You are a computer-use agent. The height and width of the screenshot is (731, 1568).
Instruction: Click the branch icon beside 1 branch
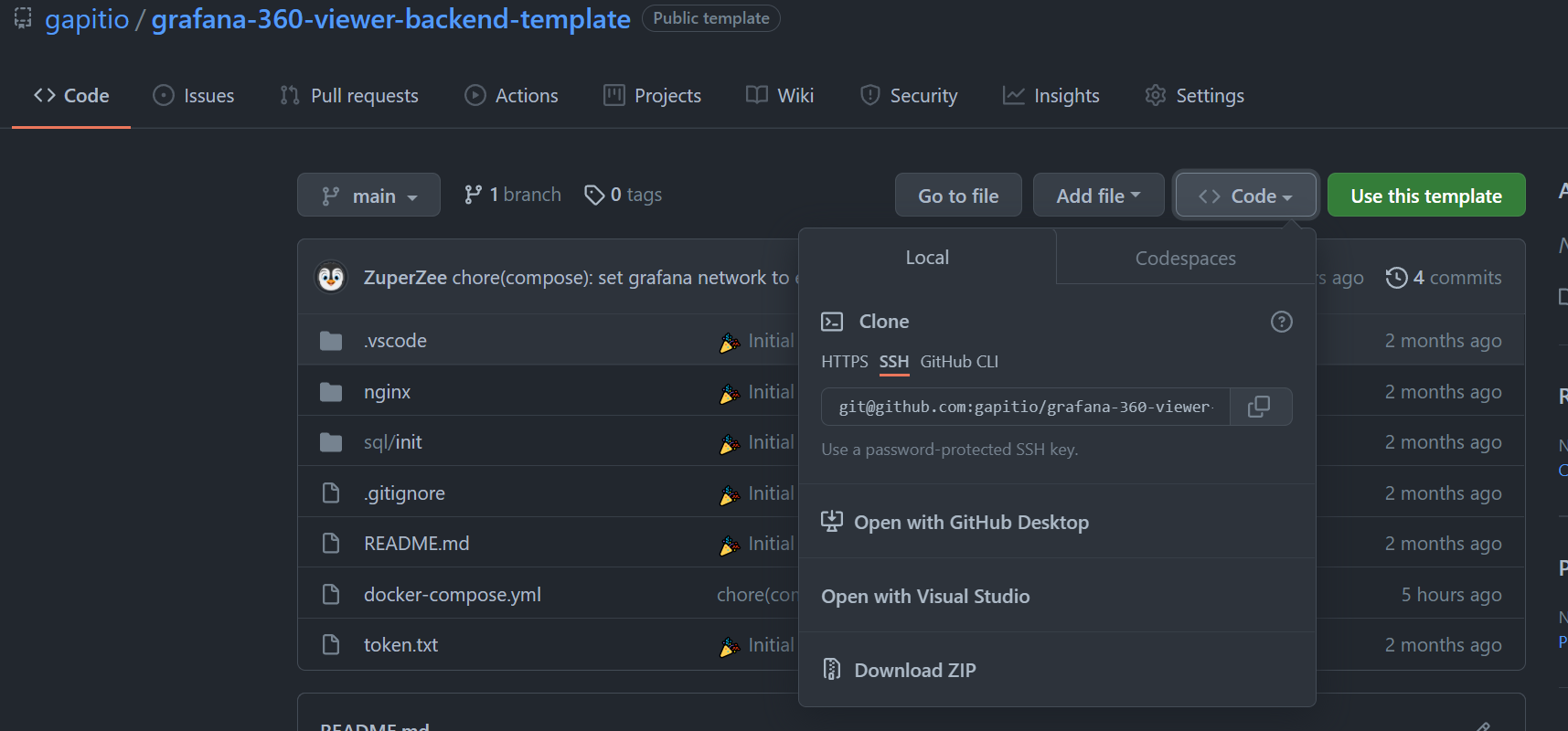pyautogui.click(x=473, y=195)
